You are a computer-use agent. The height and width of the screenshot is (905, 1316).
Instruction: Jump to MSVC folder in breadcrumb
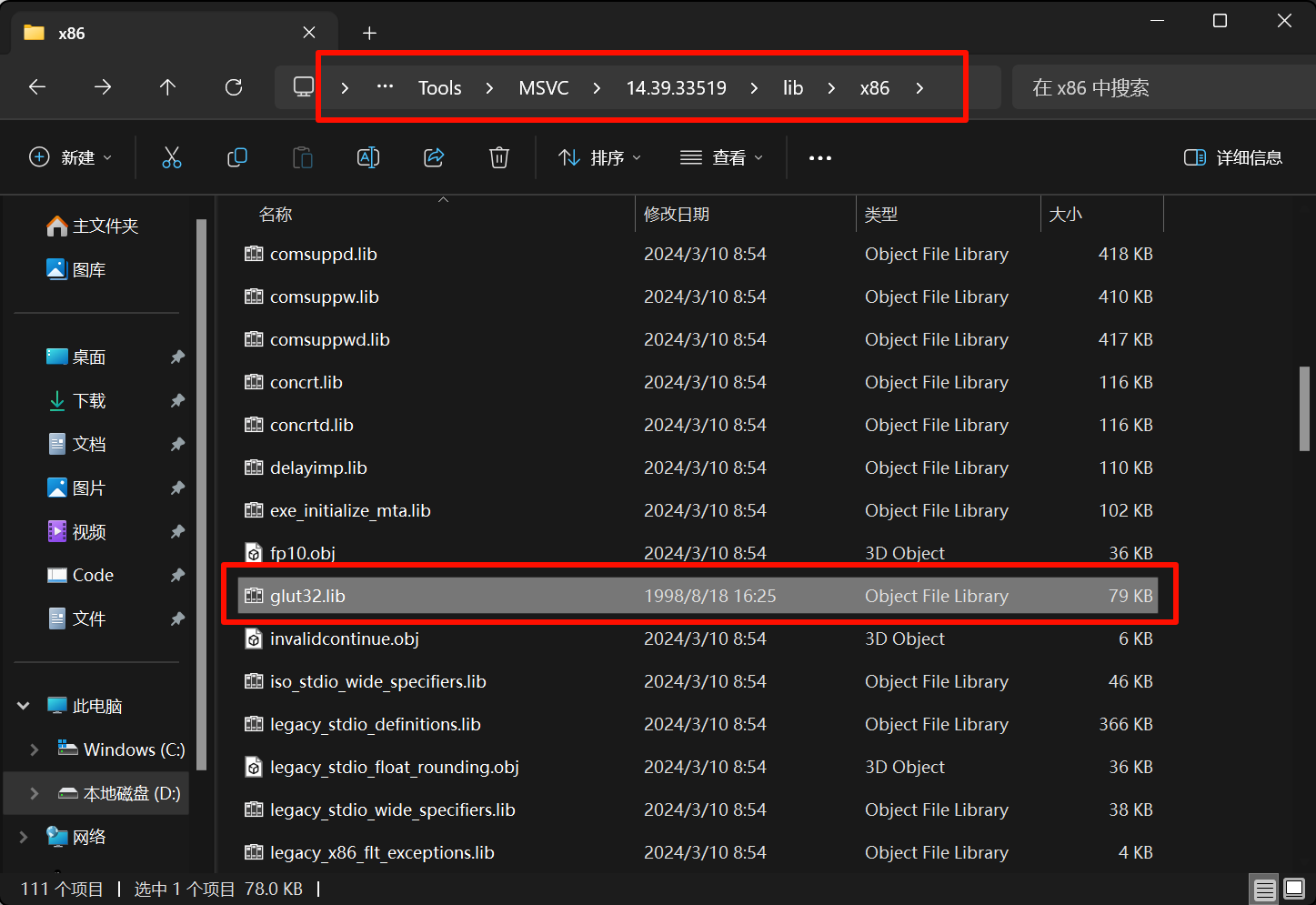coord(544,87)
